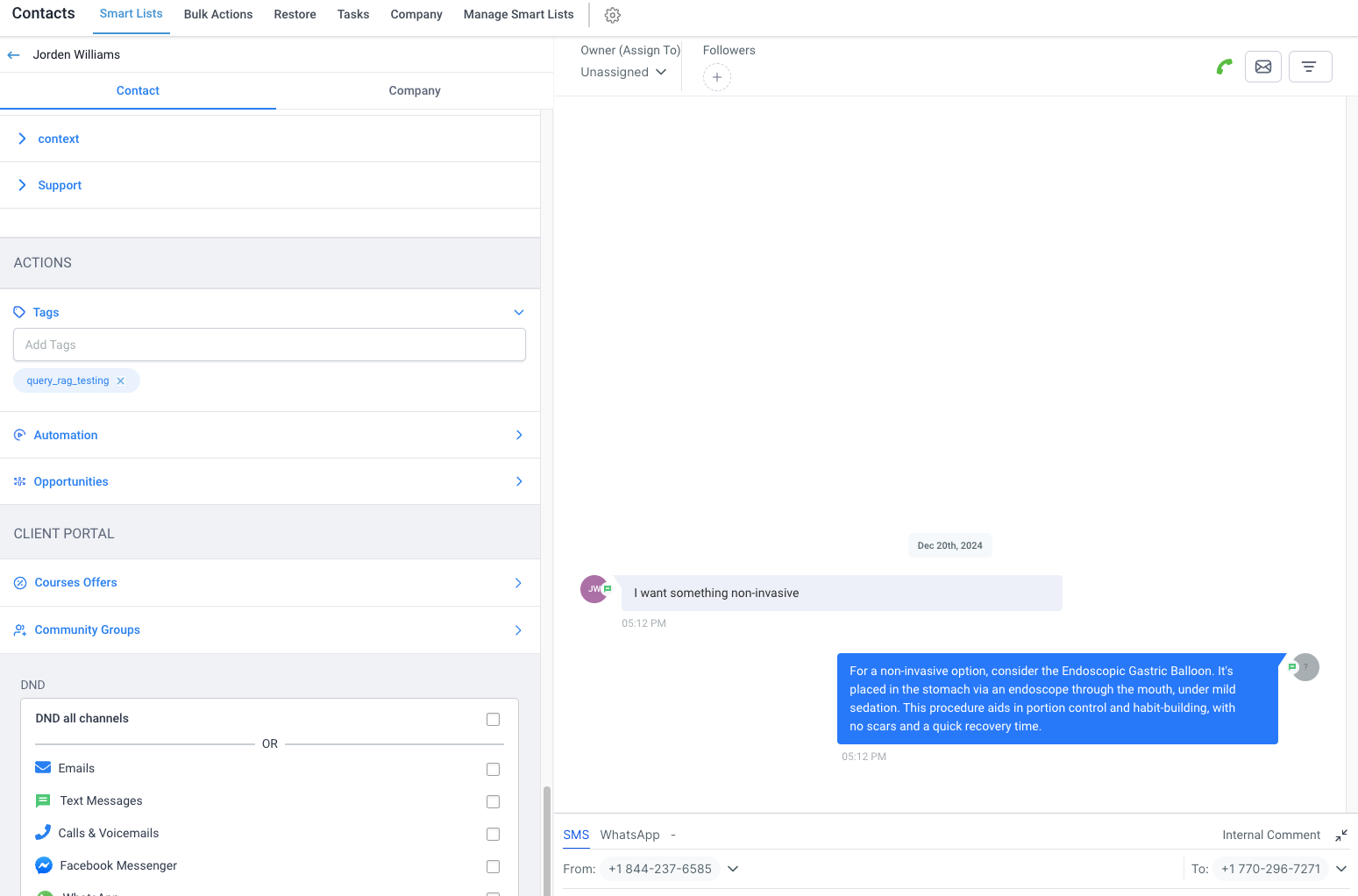Enable DND for Facebook Messenger
1358x896 pixels.
point(493,866)
